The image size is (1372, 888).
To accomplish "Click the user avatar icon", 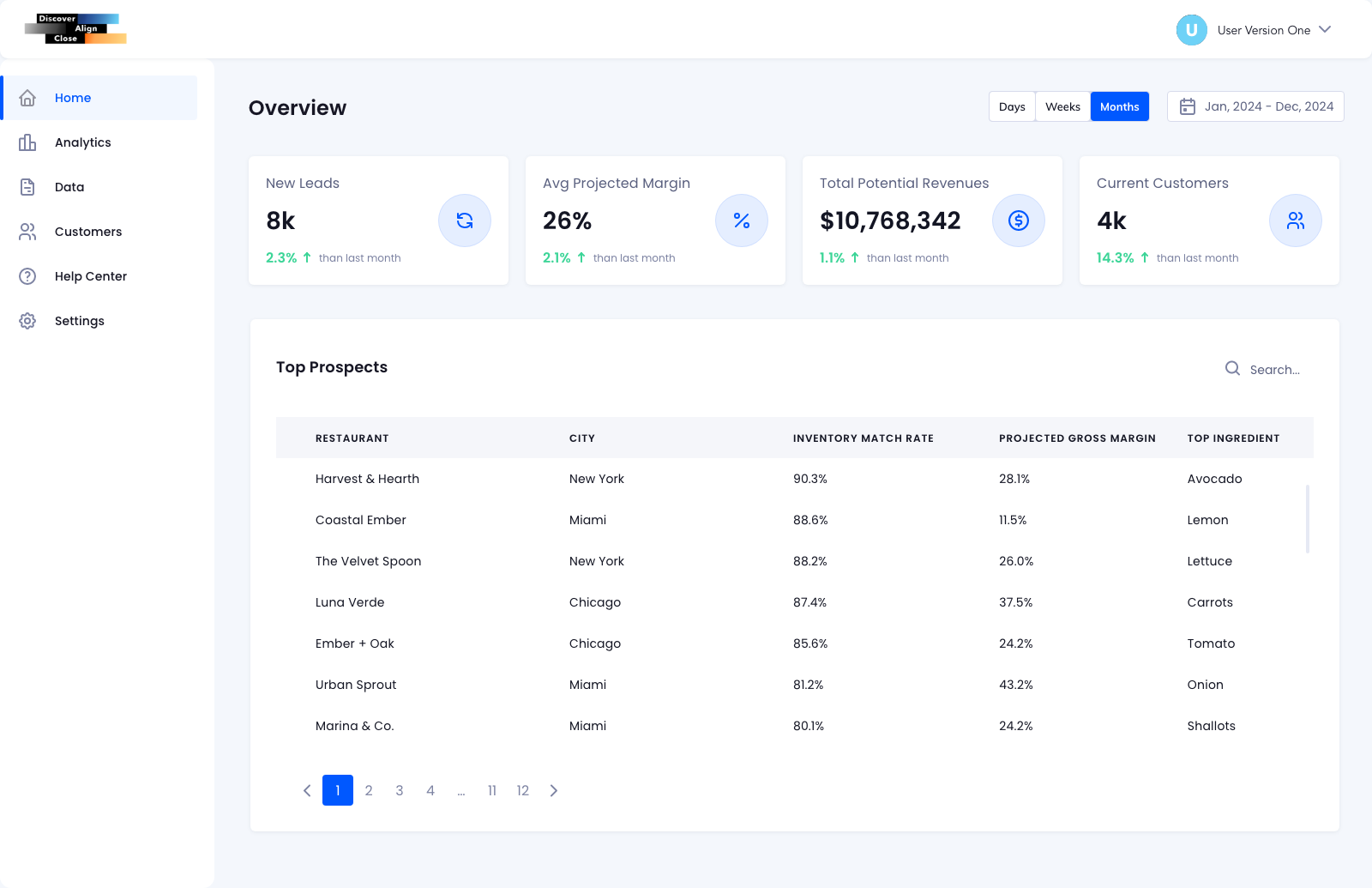I will coord(1191,30).
